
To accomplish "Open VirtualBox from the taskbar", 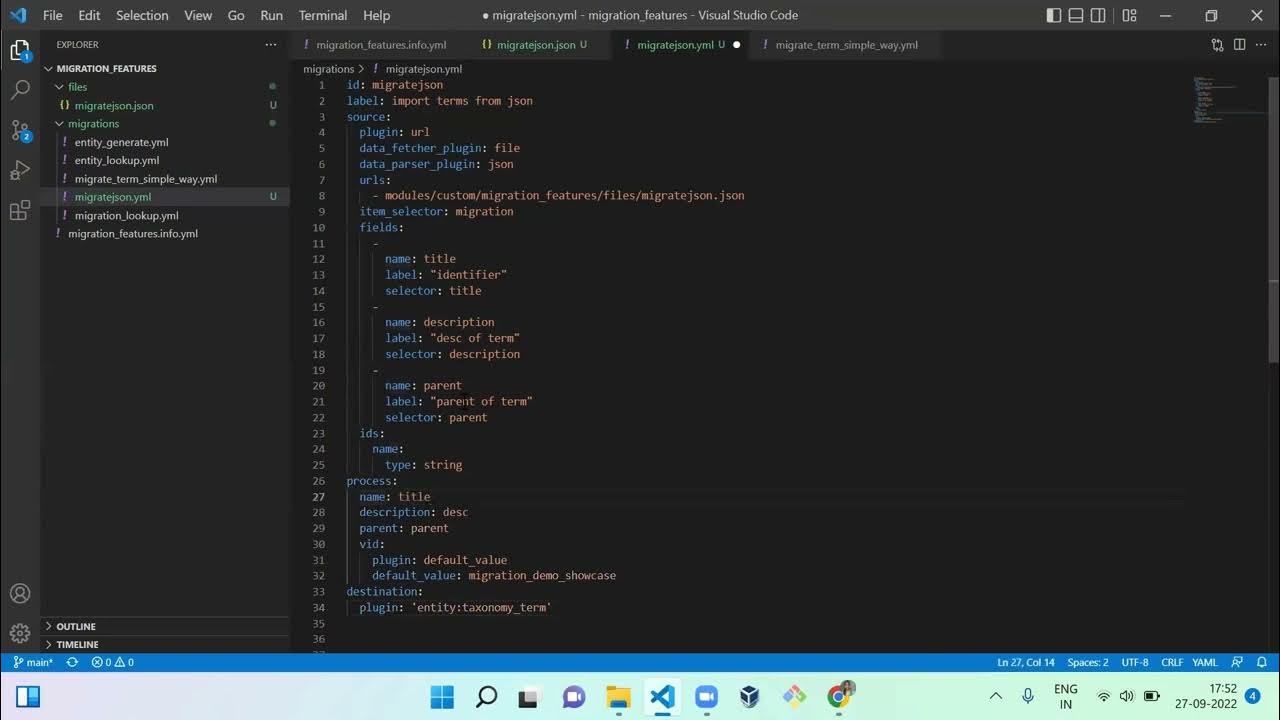I will [x=750, y=697].
